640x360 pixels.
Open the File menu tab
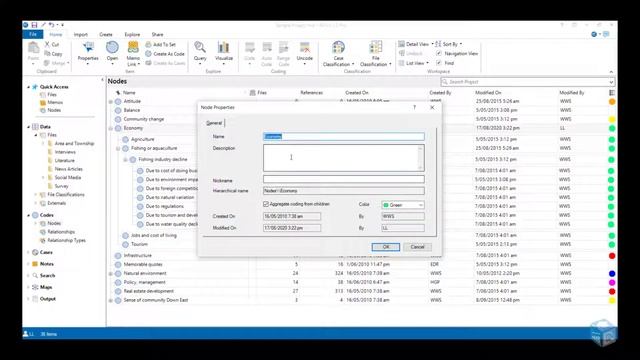pyautogui.click(x=33, y=34)
